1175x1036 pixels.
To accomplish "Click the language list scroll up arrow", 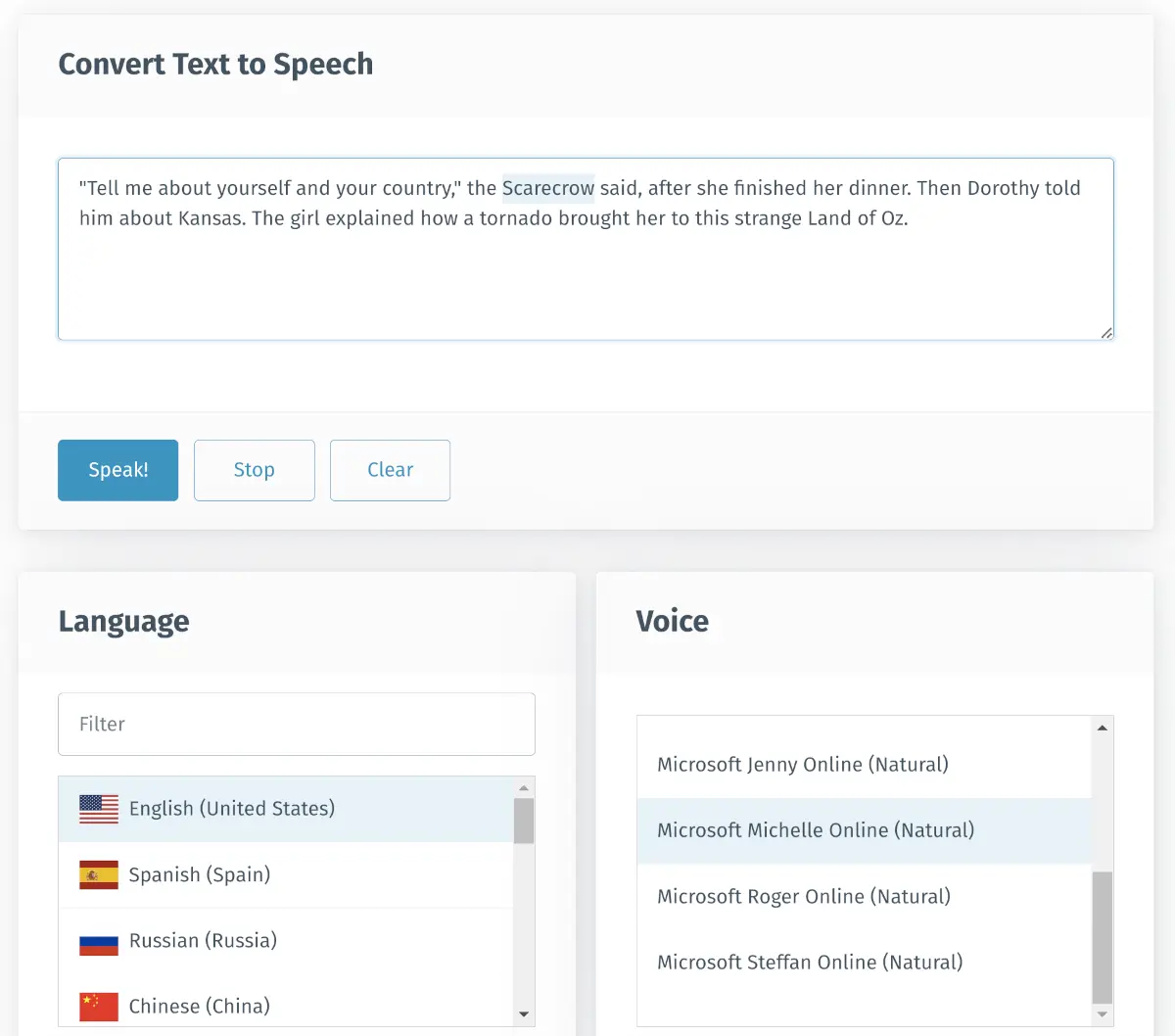I will (x=524, y=787).
